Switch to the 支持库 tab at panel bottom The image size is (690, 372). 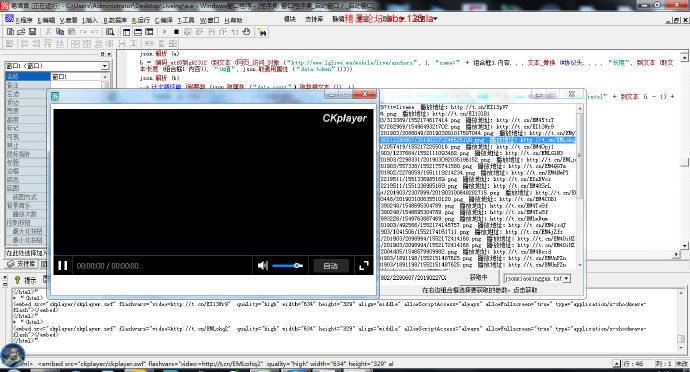coord(22,264)
